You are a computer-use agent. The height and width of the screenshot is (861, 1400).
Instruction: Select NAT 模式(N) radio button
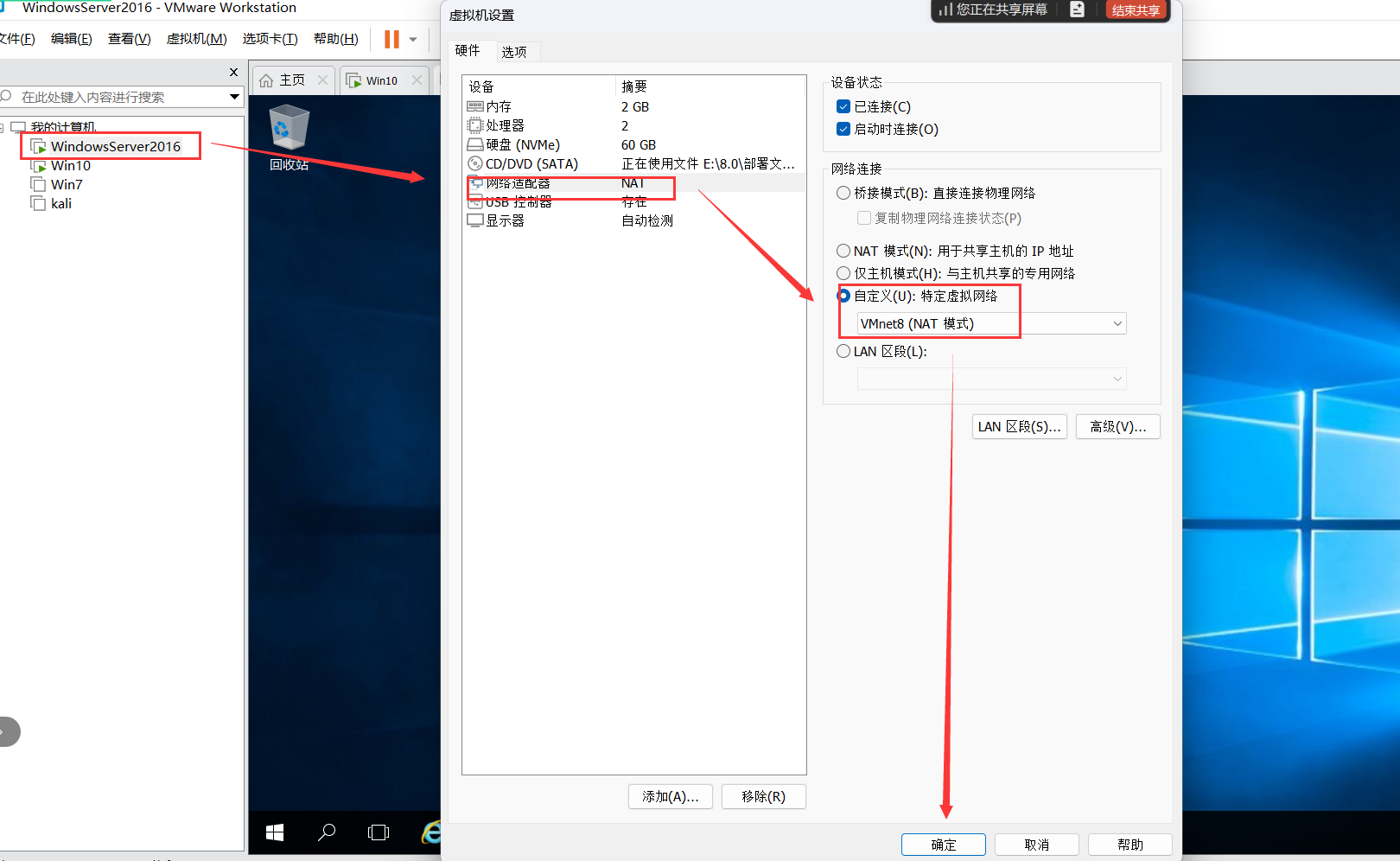[x=843, y=251]
